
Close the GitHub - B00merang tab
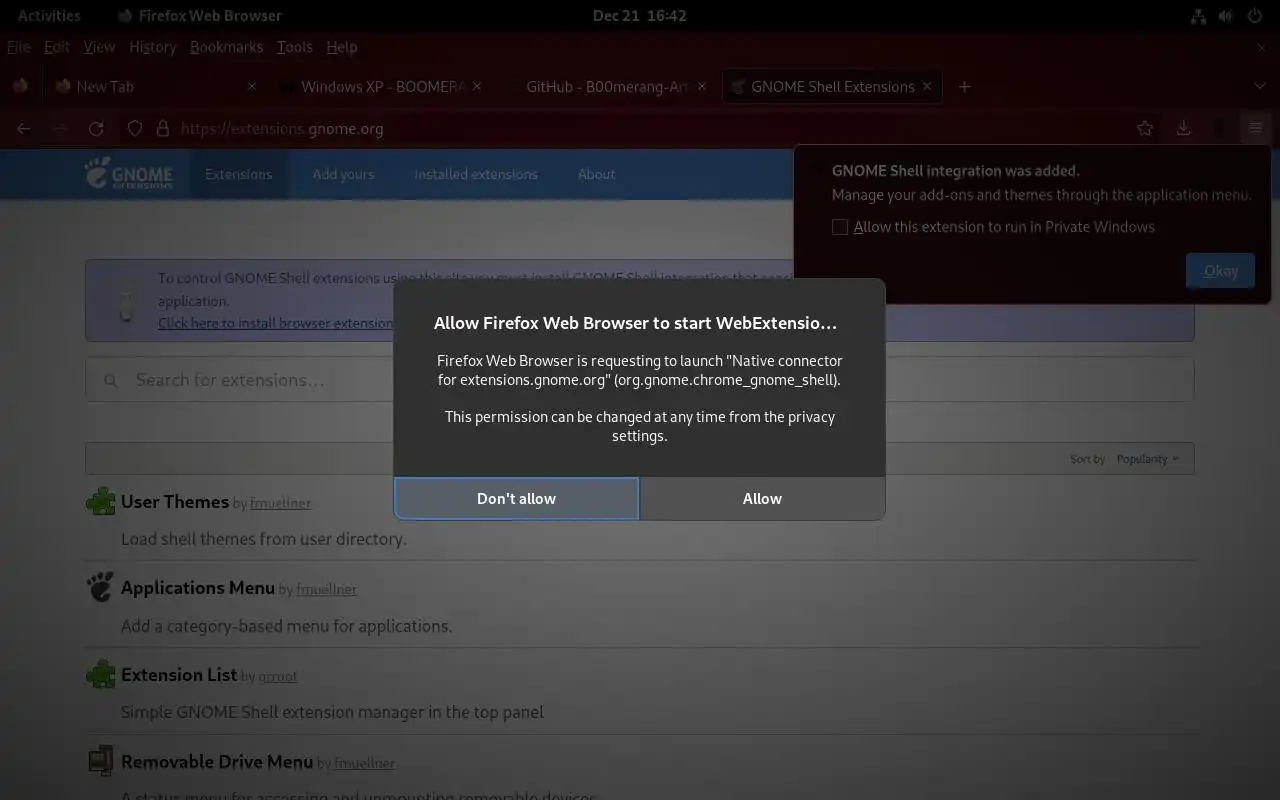(702, 87)
